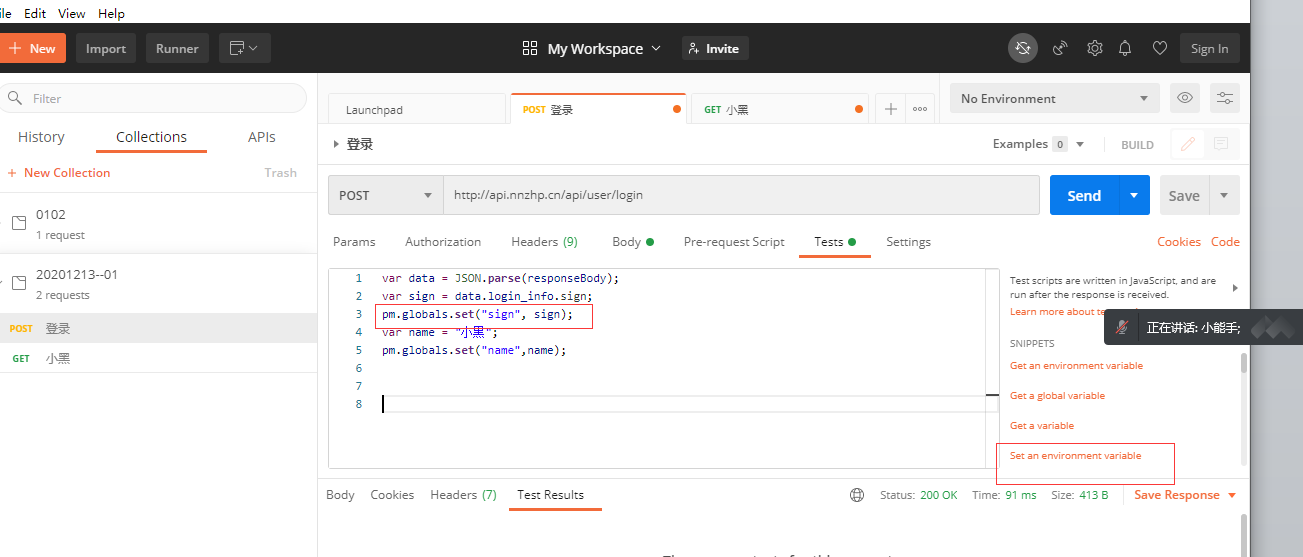This screenshot has width=1303, height=557.
Task: Open the POST method dropdown
Action: click(386, 195)
